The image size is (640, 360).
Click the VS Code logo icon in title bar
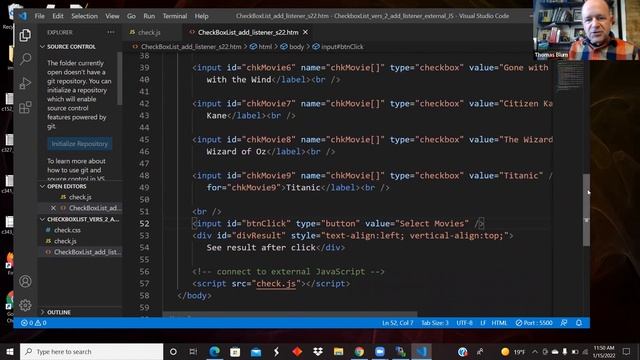pyautogui.click(x=23, y=16)
